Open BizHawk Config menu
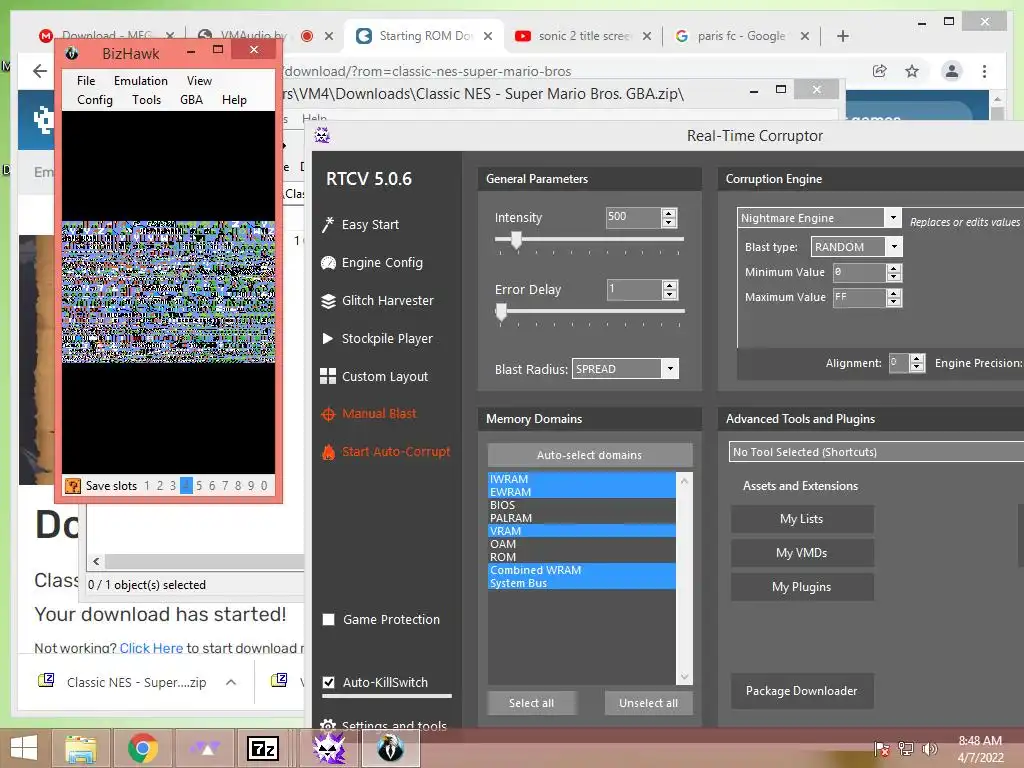Image resolution: width=1024 pixels, height=768 pixels. 95,100
